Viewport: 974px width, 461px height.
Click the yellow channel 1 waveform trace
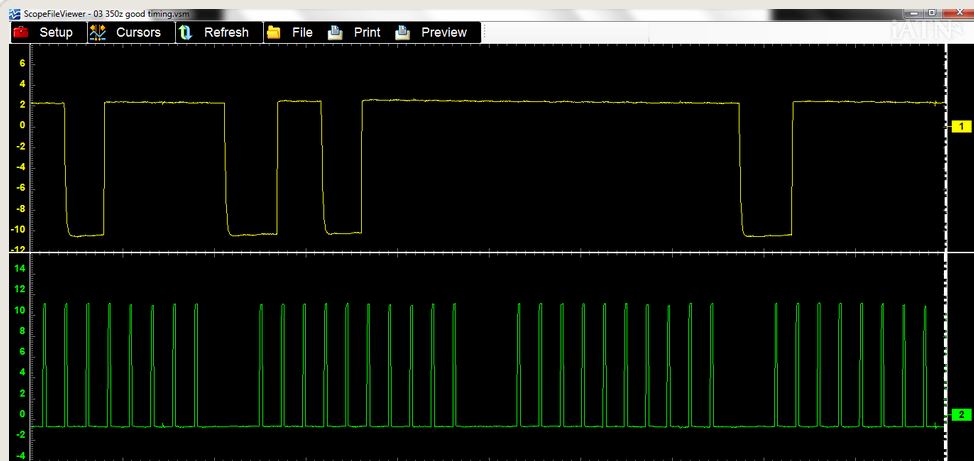tap(500, 102)
